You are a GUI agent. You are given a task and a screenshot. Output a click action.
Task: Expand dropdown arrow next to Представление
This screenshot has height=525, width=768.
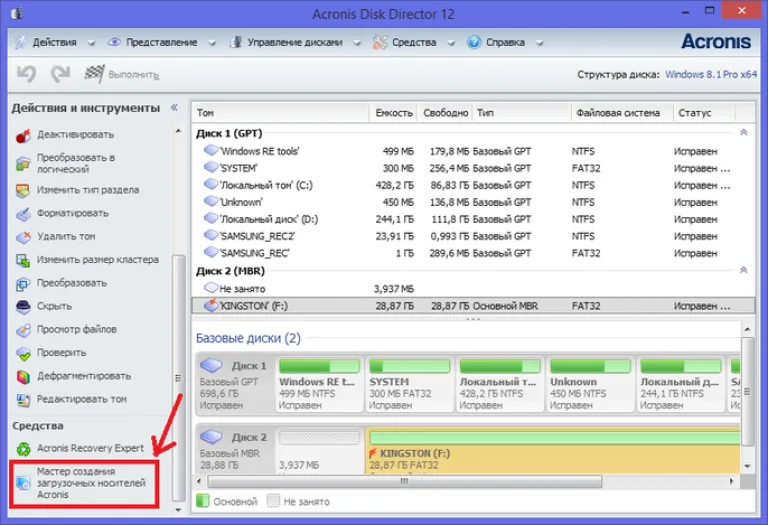[x=212, y=43]
